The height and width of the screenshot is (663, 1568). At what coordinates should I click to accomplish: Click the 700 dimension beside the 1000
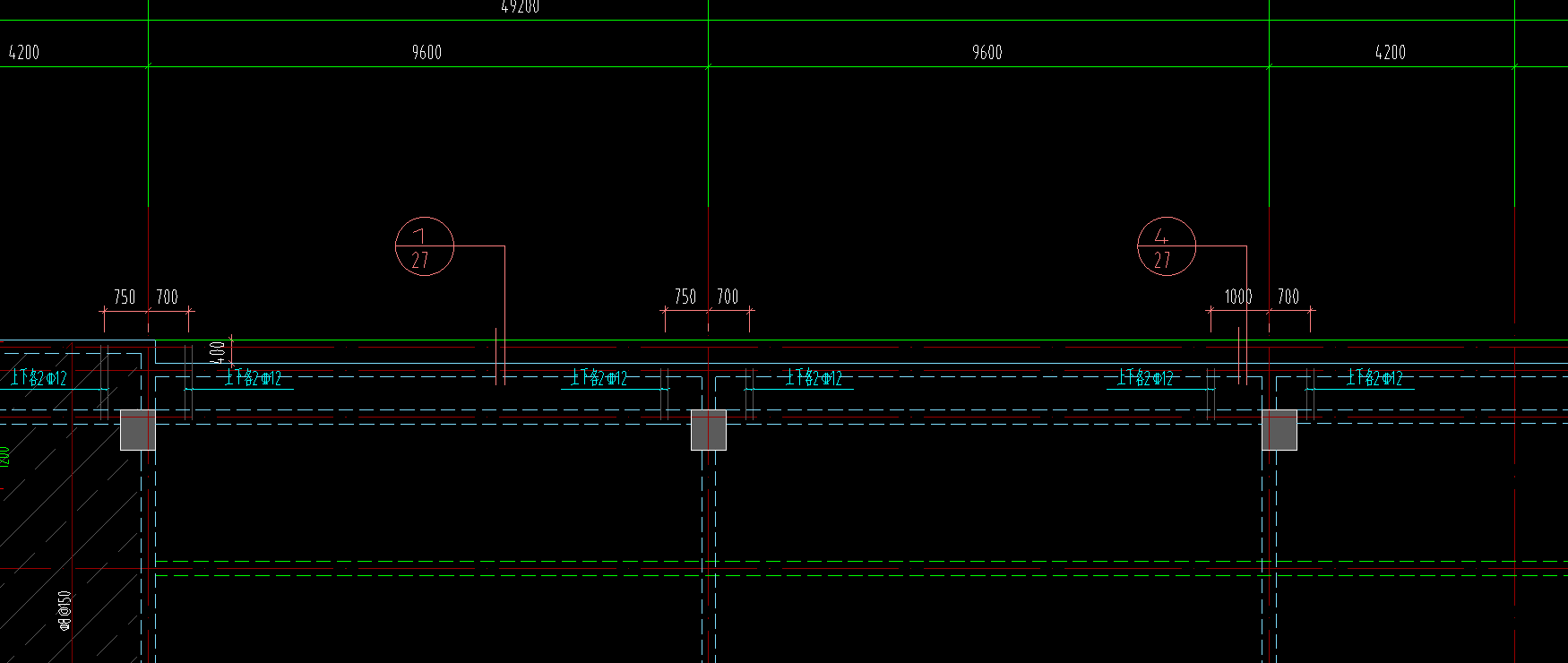pos(1288,297)
